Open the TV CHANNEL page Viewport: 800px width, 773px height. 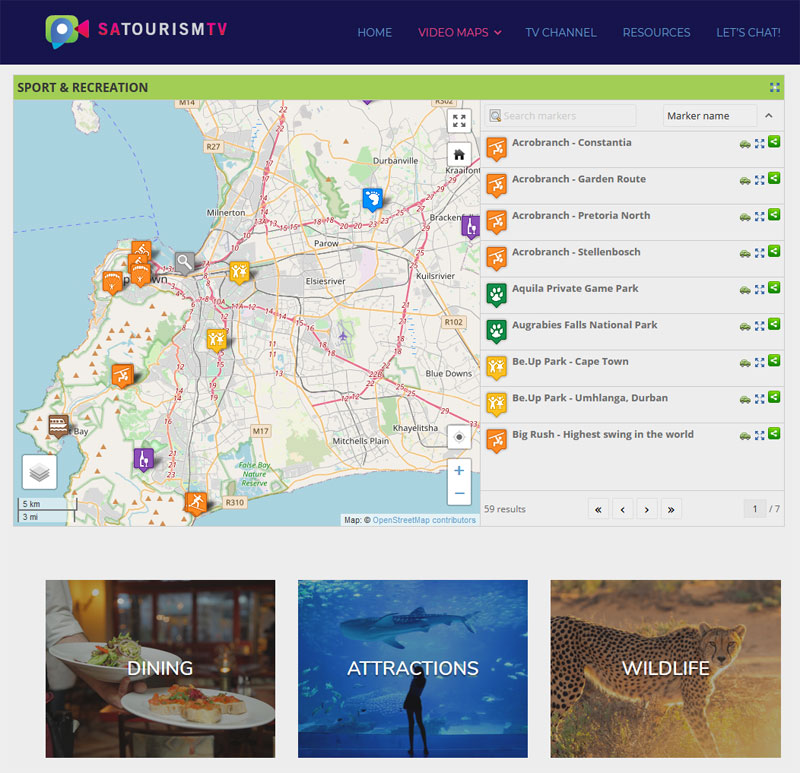[x=561, y=33]
